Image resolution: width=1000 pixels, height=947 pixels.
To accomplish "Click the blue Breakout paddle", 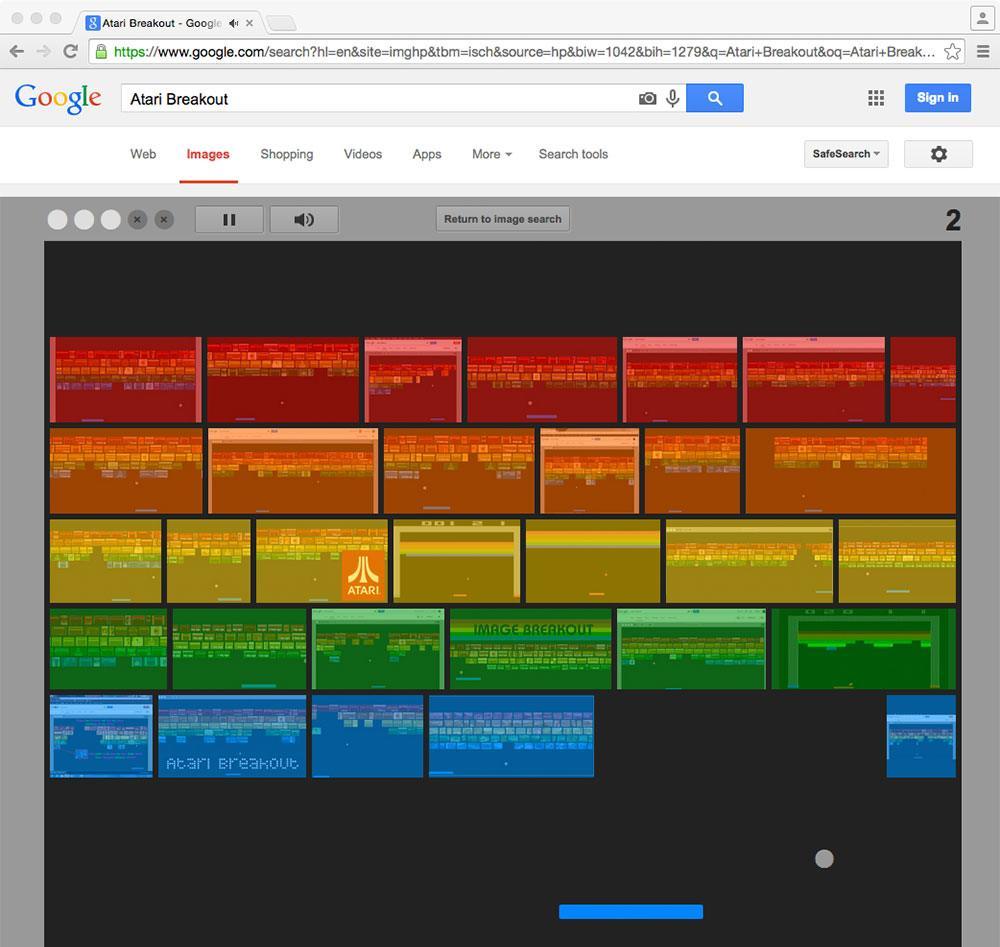I will [x=631, y=911].
